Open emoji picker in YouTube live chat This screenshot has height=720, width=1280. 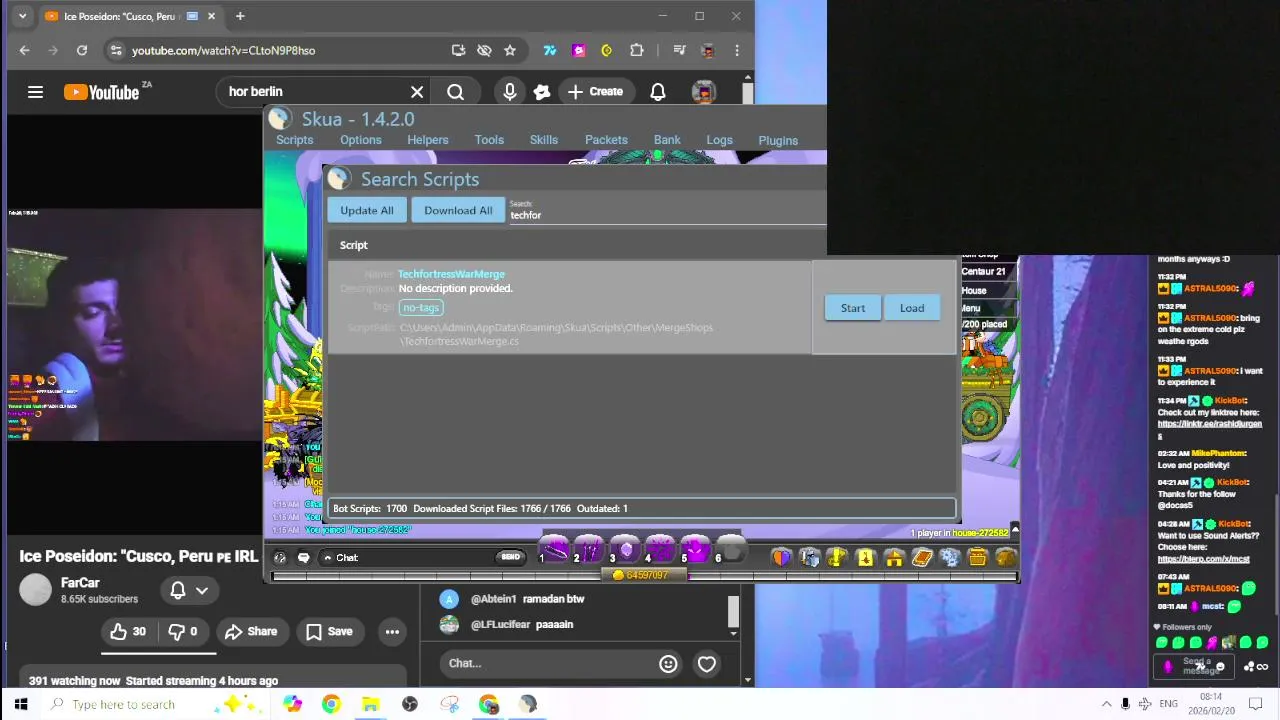point(668,663)
